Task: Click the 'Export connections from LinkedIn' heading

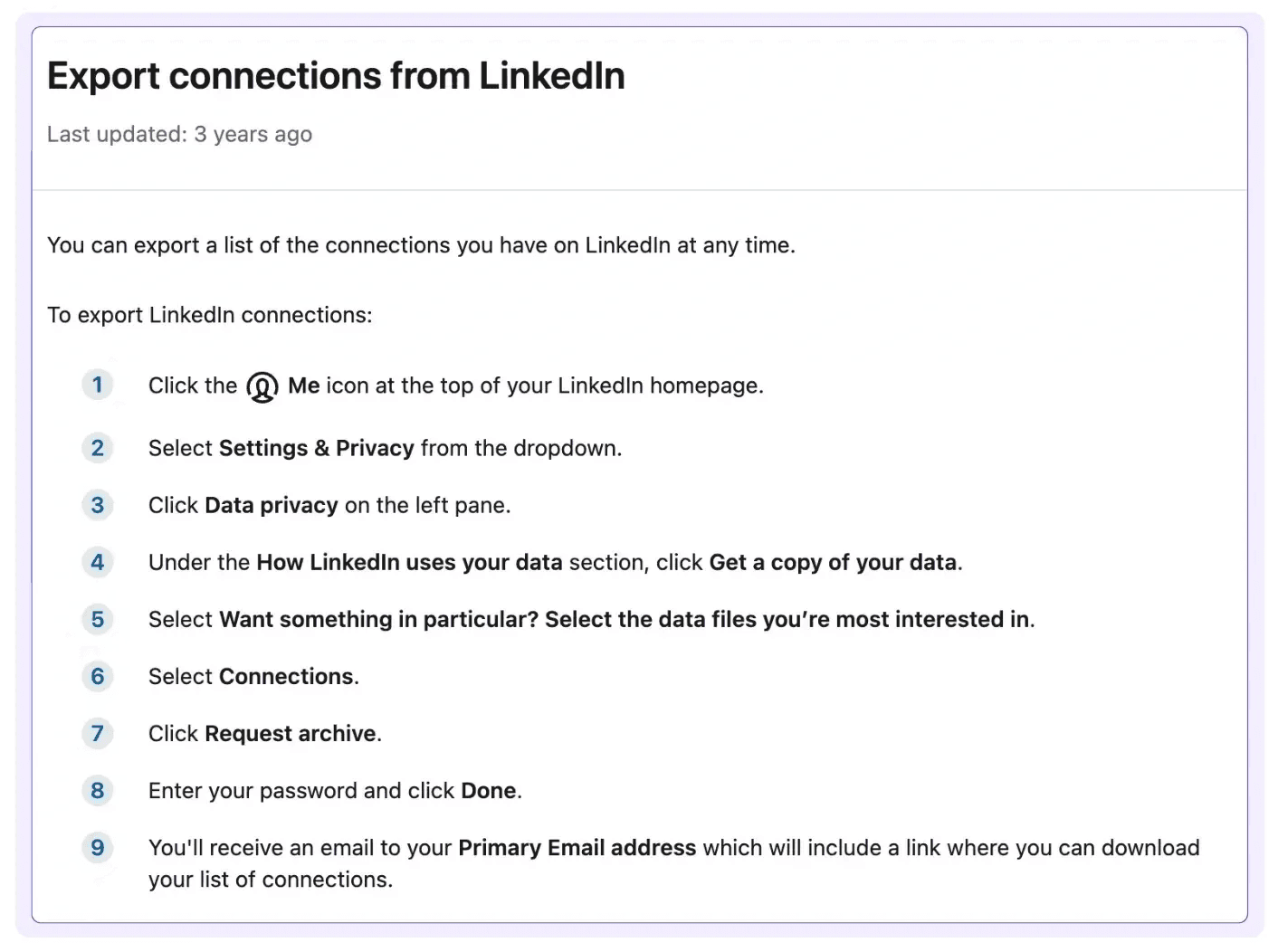Action: 336,76
